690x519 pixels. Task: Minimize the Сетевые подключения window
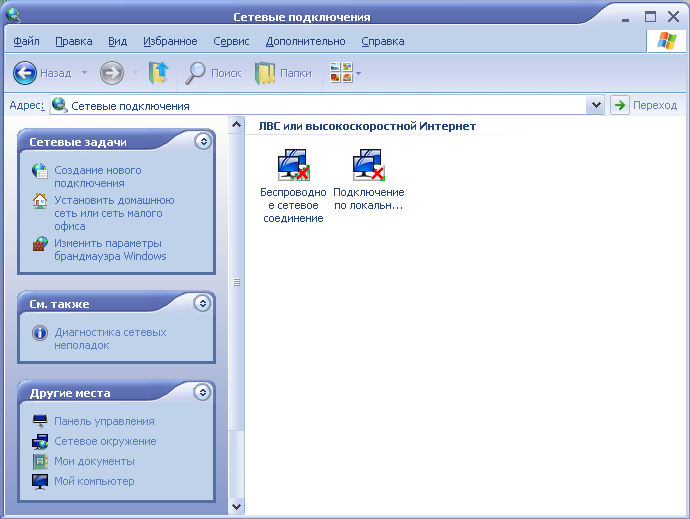pyautogui.click(x=625, y=18)
